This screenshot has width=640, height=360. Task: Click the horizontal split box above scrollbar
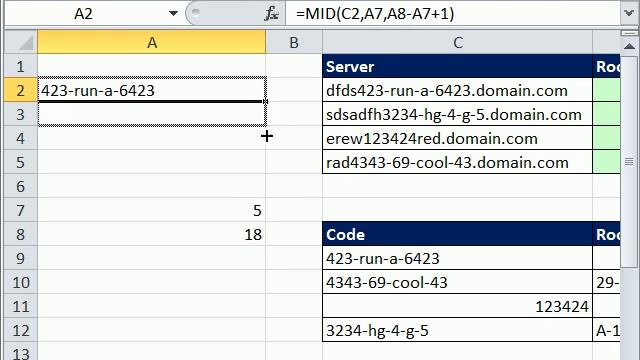[x=629, y=33]
